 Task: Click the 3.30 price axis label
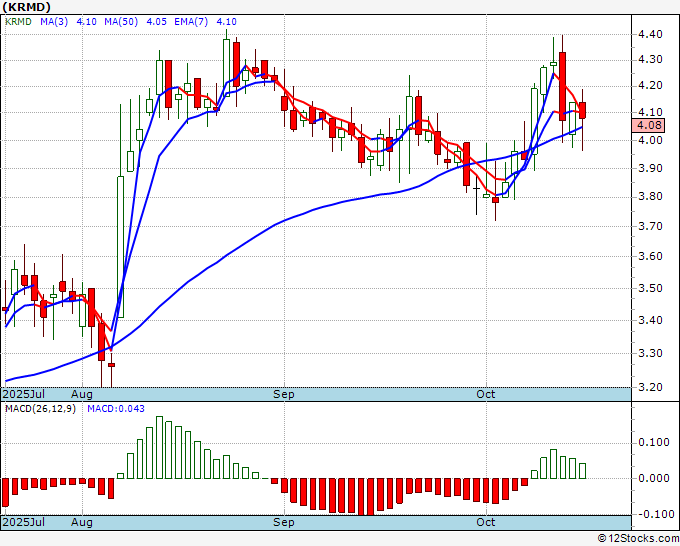pyautogui.click(x=650, y=353)
